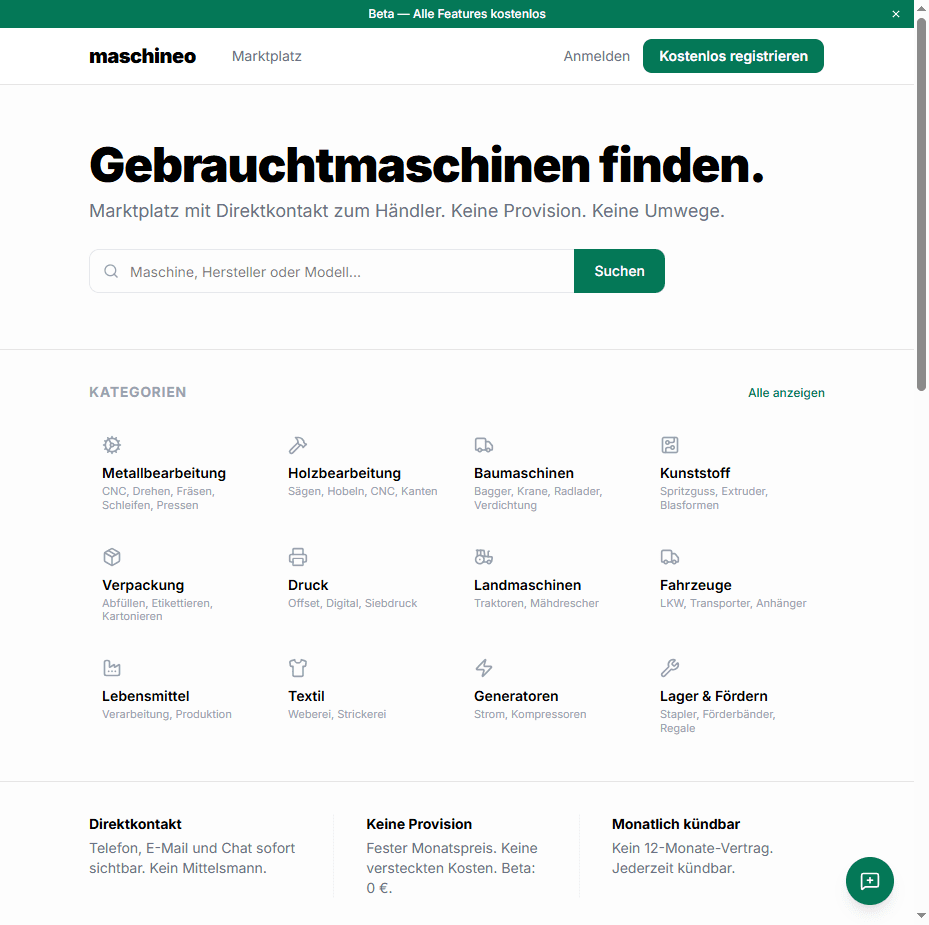This screenshot has width=929, height=925.
Task: Click the Textil shirt icon
Action: coord(298,668)
